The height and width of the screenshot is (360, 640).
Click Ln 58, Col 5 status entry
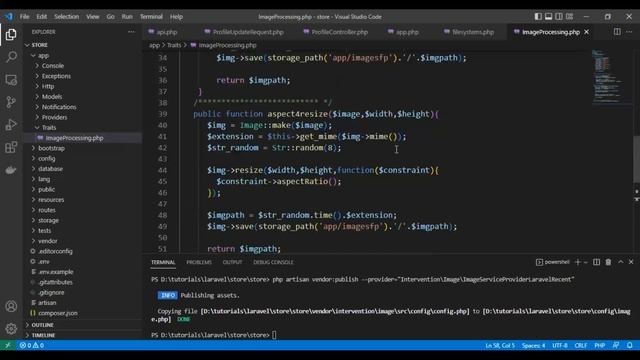point(500,345)
